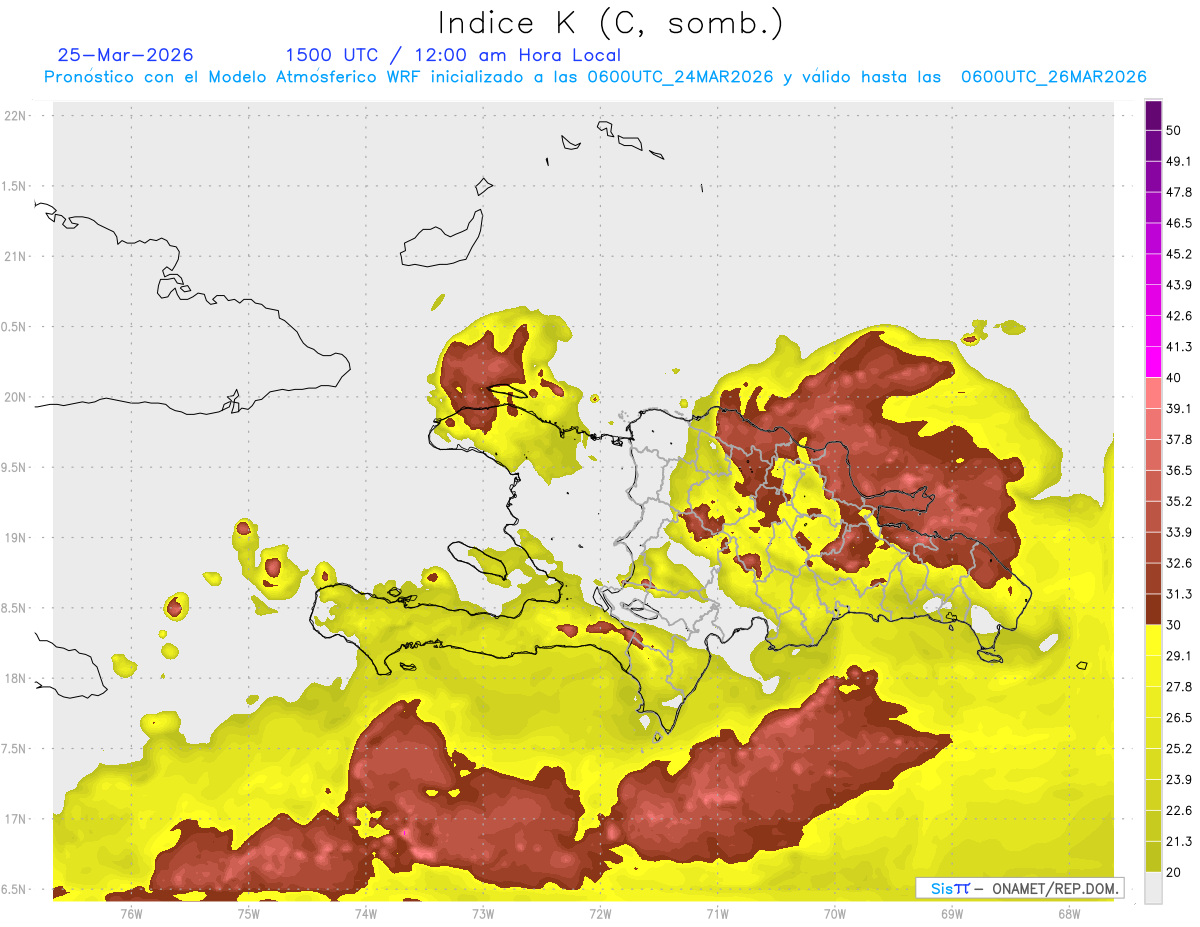Screen dimensions: 1200x927
Task: Click the 0600UTC_24MAR2026 initialization timestamp
Action: [x=680, y=77]
